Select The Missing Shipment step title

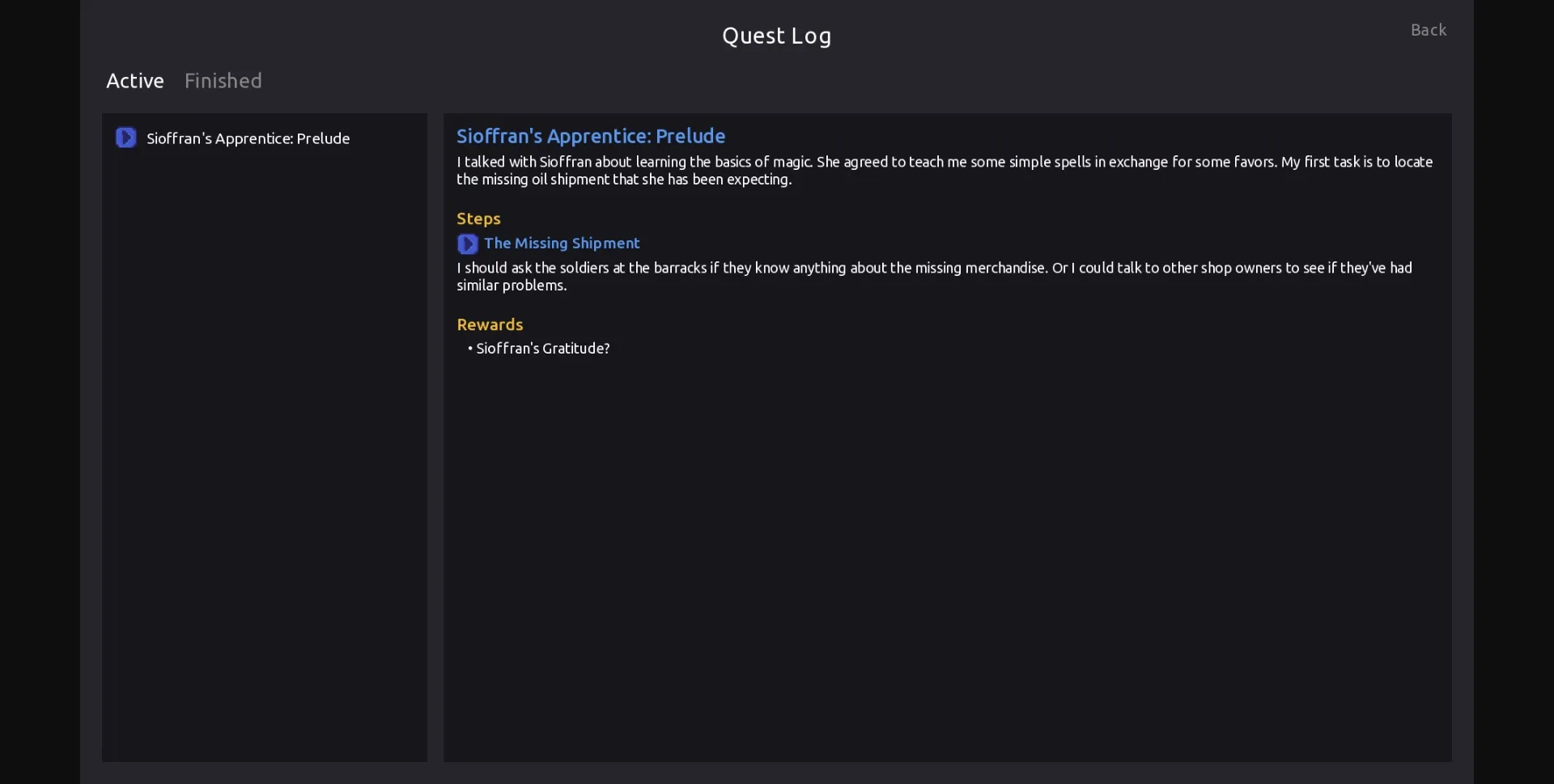(562, 244)
